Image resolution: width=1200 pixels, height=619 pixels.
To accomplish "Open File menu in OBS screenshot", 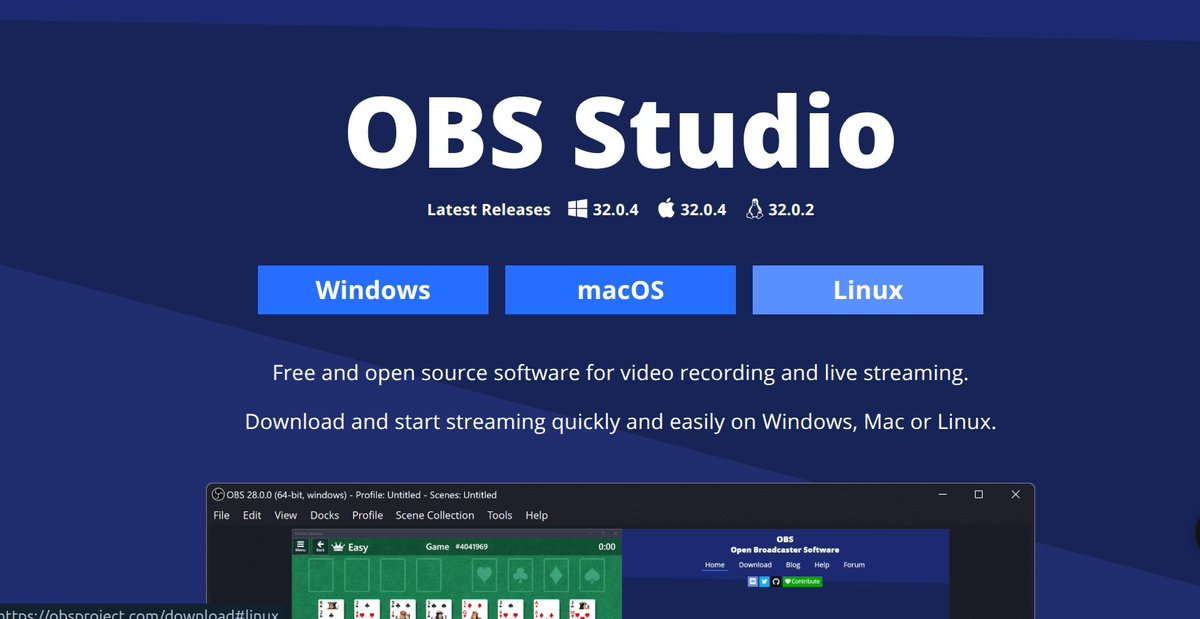I will tap(222, 515).
